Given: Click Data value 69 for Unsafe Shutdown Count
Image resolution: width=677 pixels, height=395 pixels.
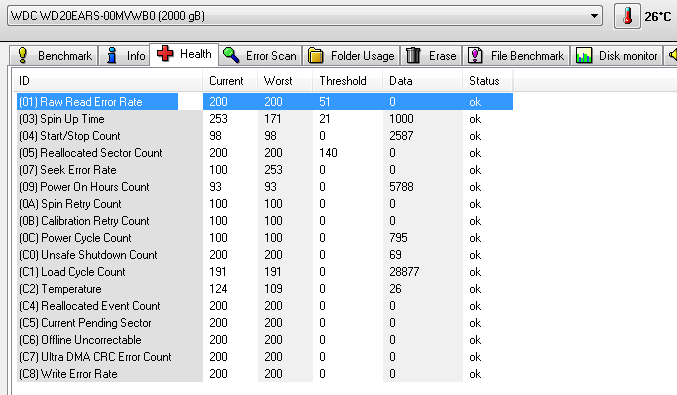Looking at the screenshot, I should click(395, 255).
